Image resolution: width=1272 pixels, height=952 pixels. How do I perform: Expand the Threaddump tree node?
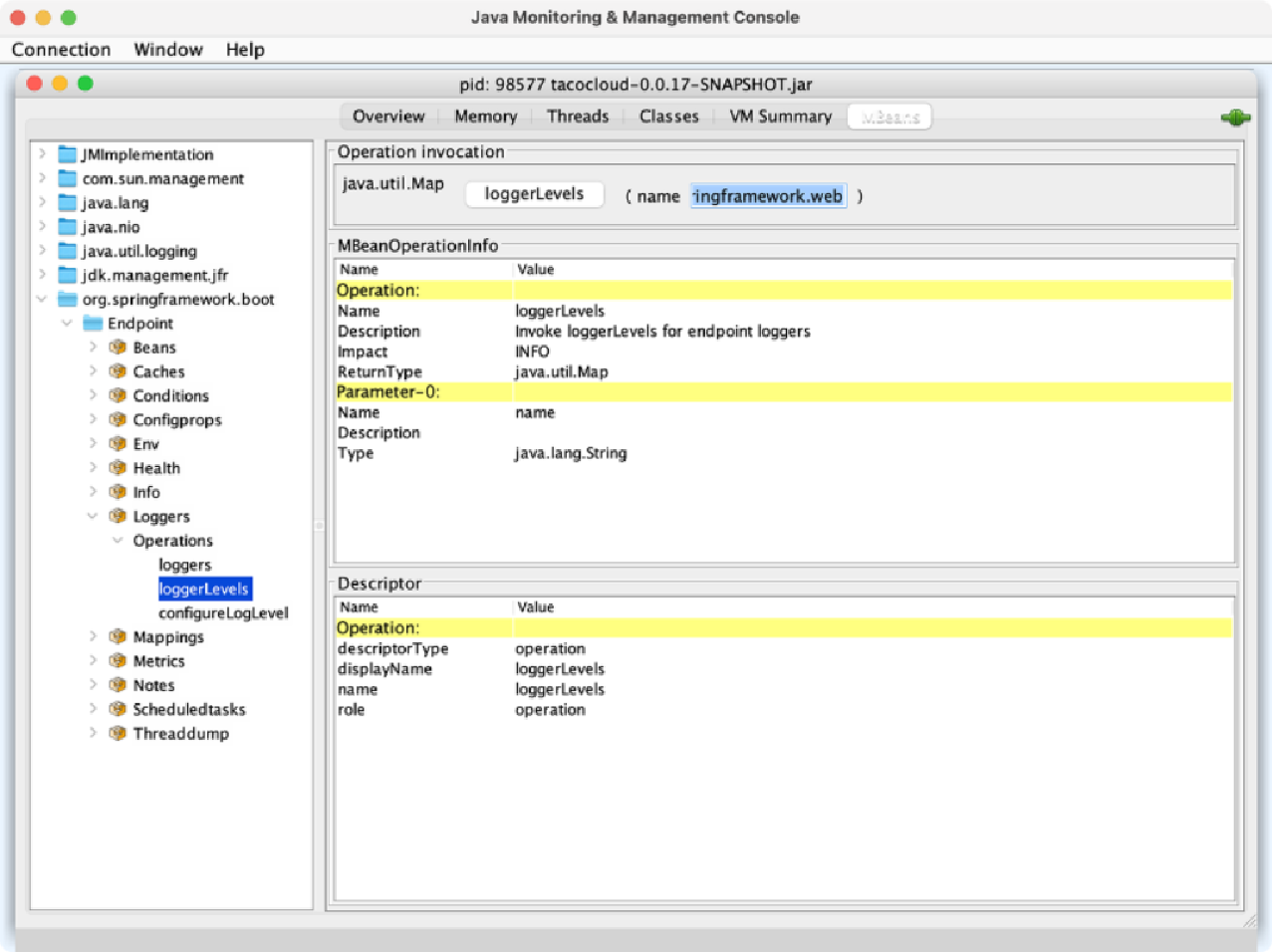point(93,733)
